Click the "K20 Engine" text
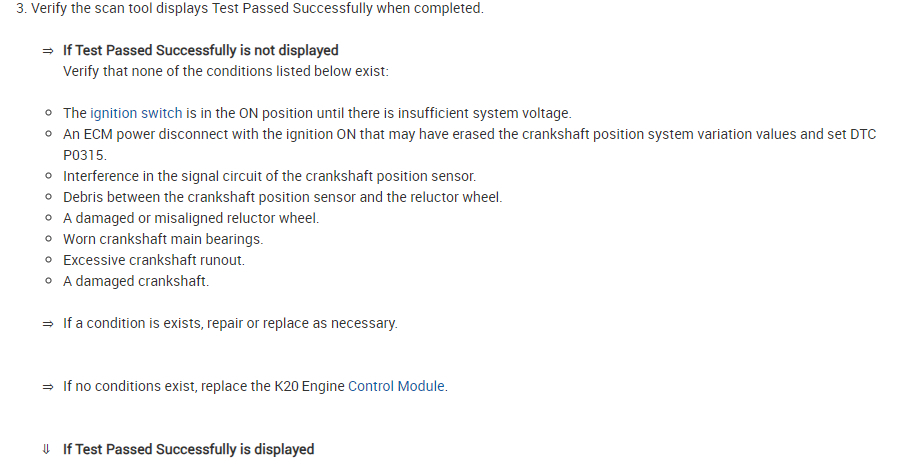Image resolution: width=916 pixels, height=464 pixels. (309, 386)
